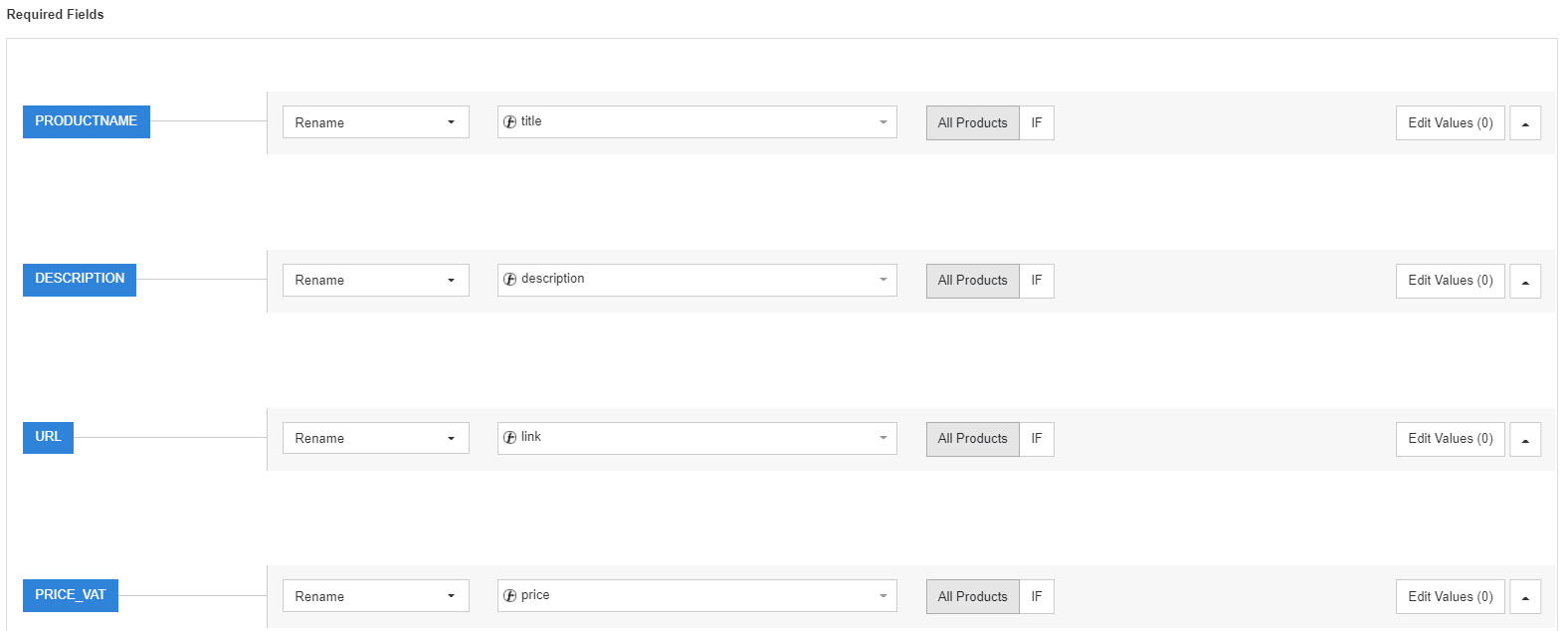Click Edit Values (0) for URL
This screenshot has height=631, width=1568.
point(1450,439)
